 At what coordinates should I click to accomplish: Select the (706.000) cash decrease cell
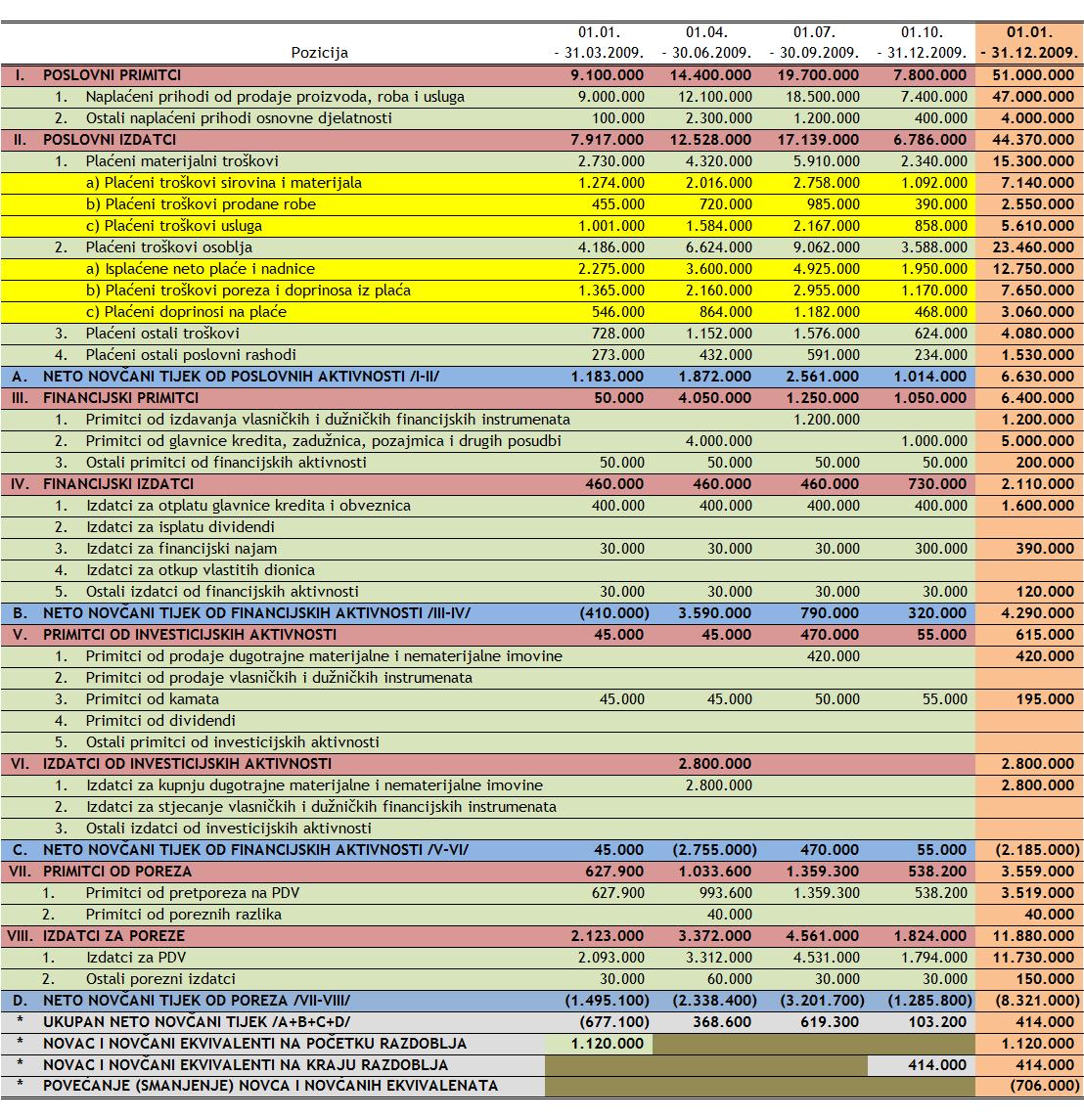pyautogui.click(x=1040, y=1087)
